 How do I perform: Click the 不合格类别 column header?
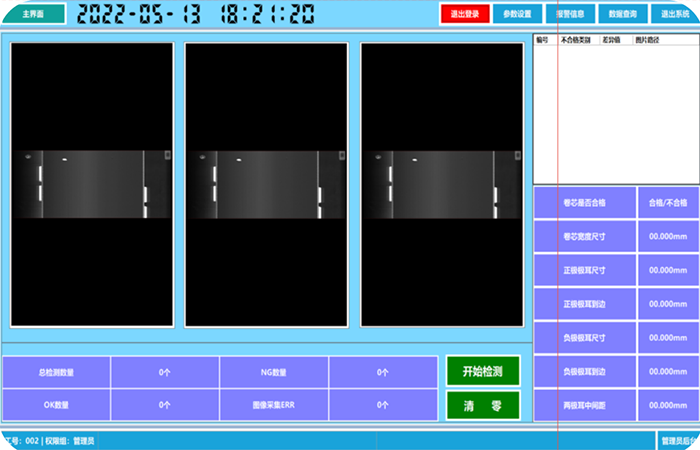(575, 40)
